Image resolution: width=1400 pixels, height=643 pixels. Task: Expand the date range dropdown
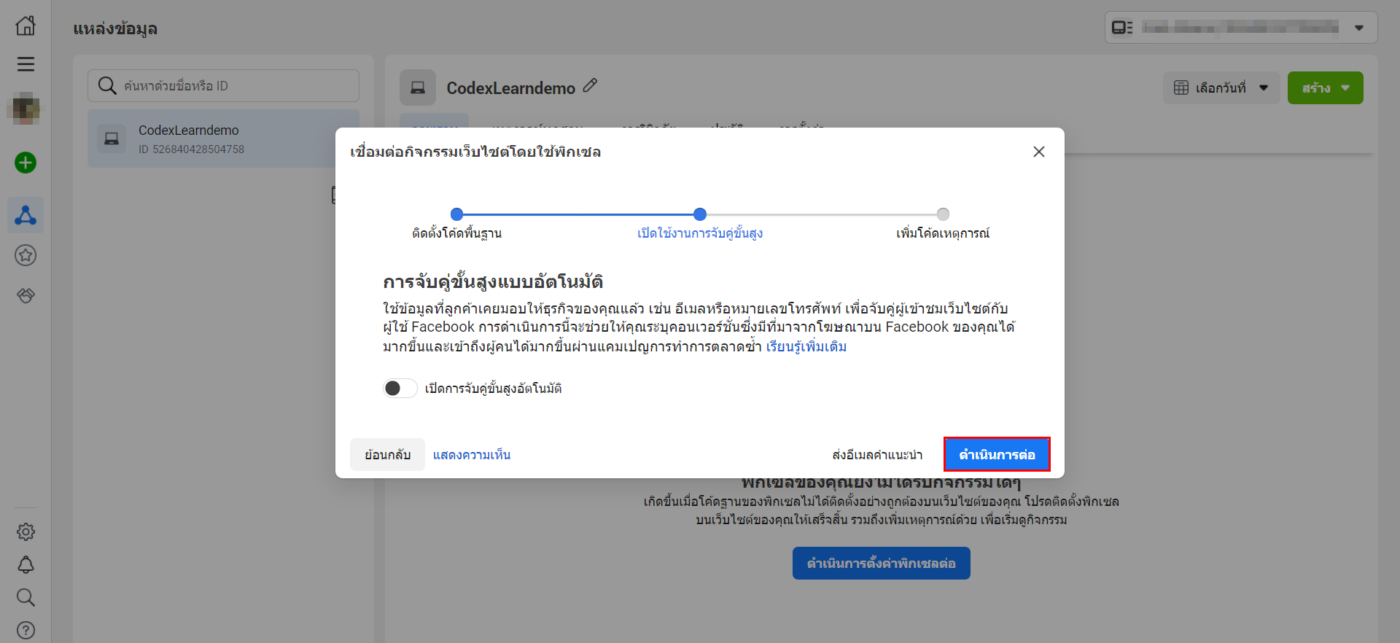1221,88
